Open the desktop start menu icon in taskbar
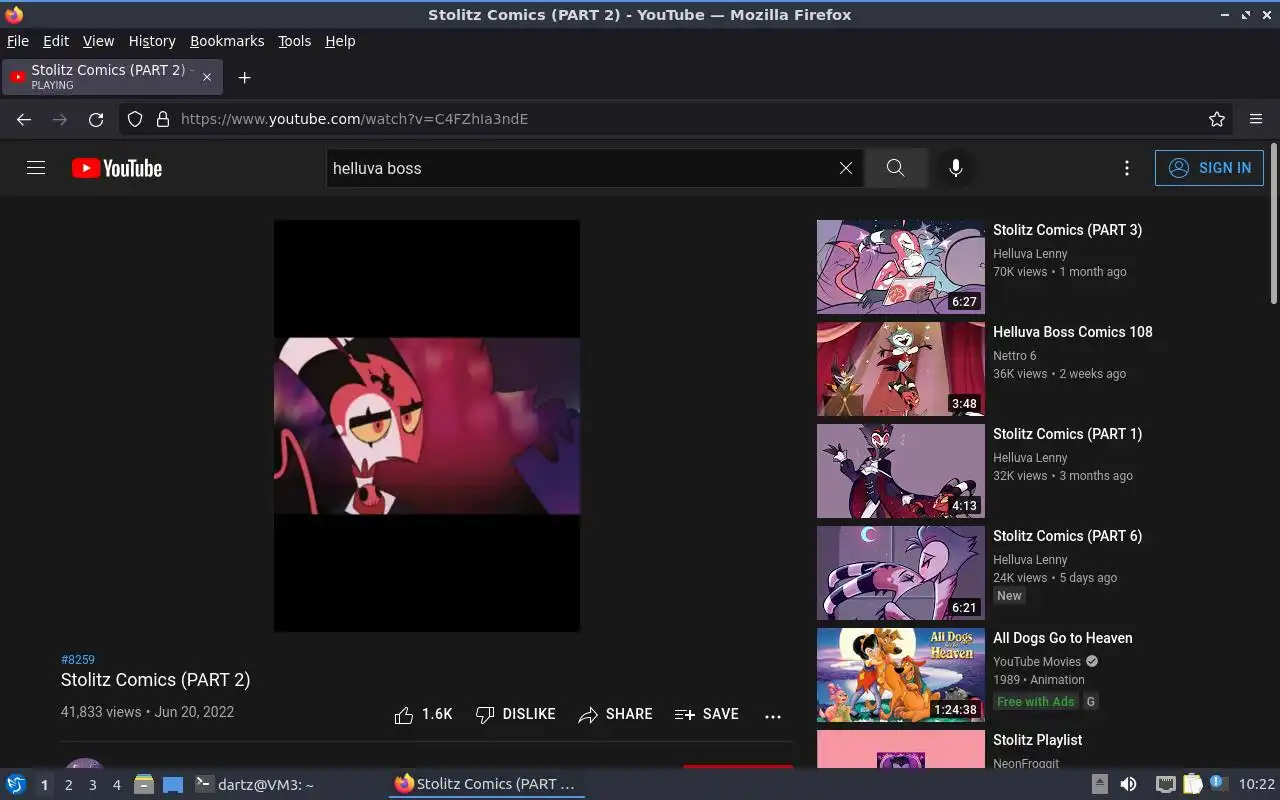The image size is (1280, 800). coord(15,784)
